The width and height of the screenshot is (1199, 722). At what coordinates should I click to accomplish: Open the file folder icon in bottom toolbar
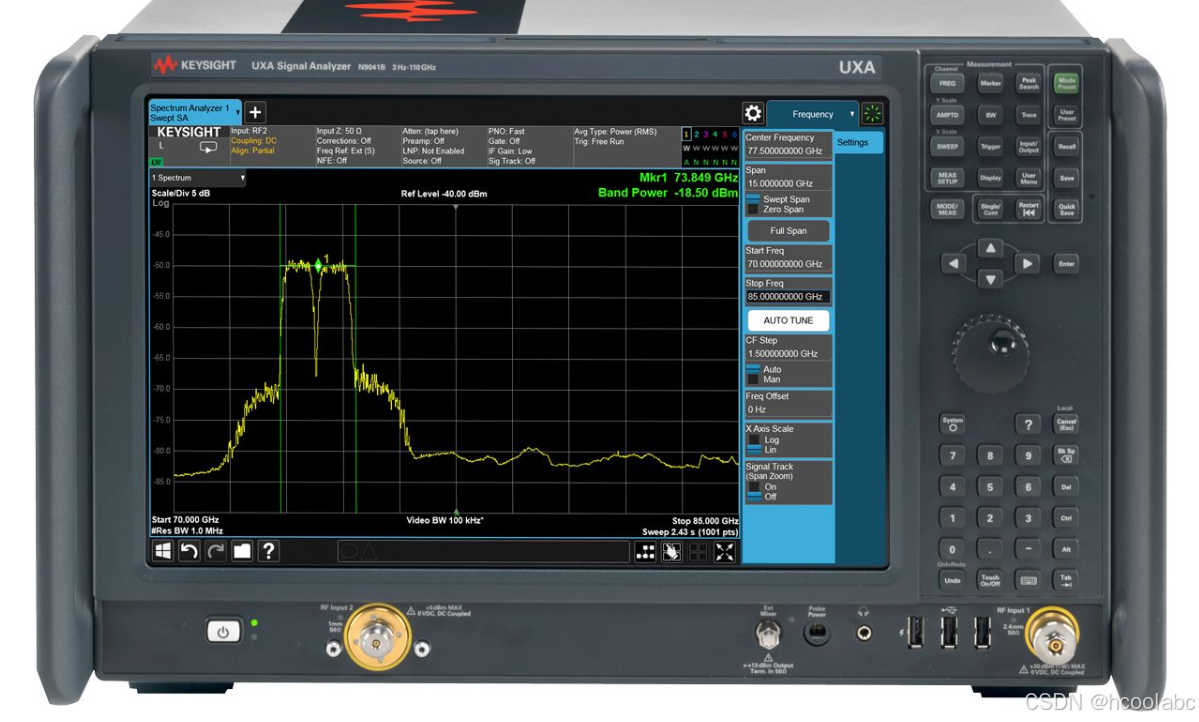242,551
